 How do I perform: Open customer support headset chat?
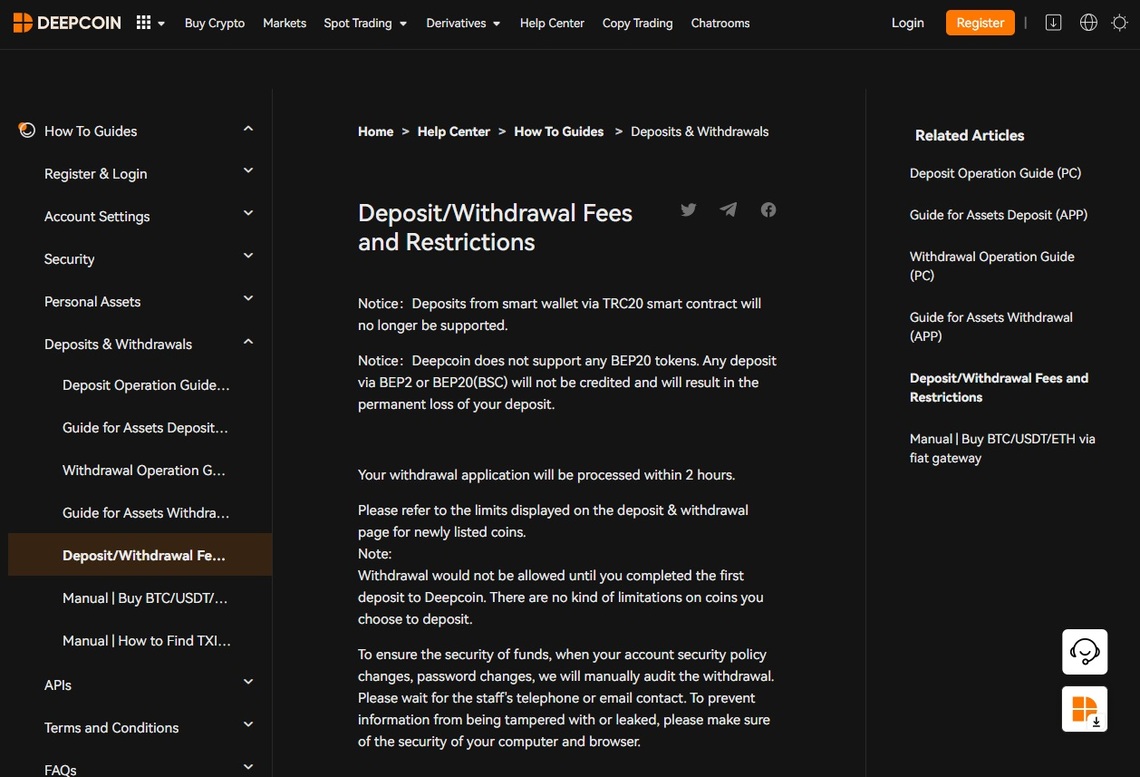point(1084,652)
